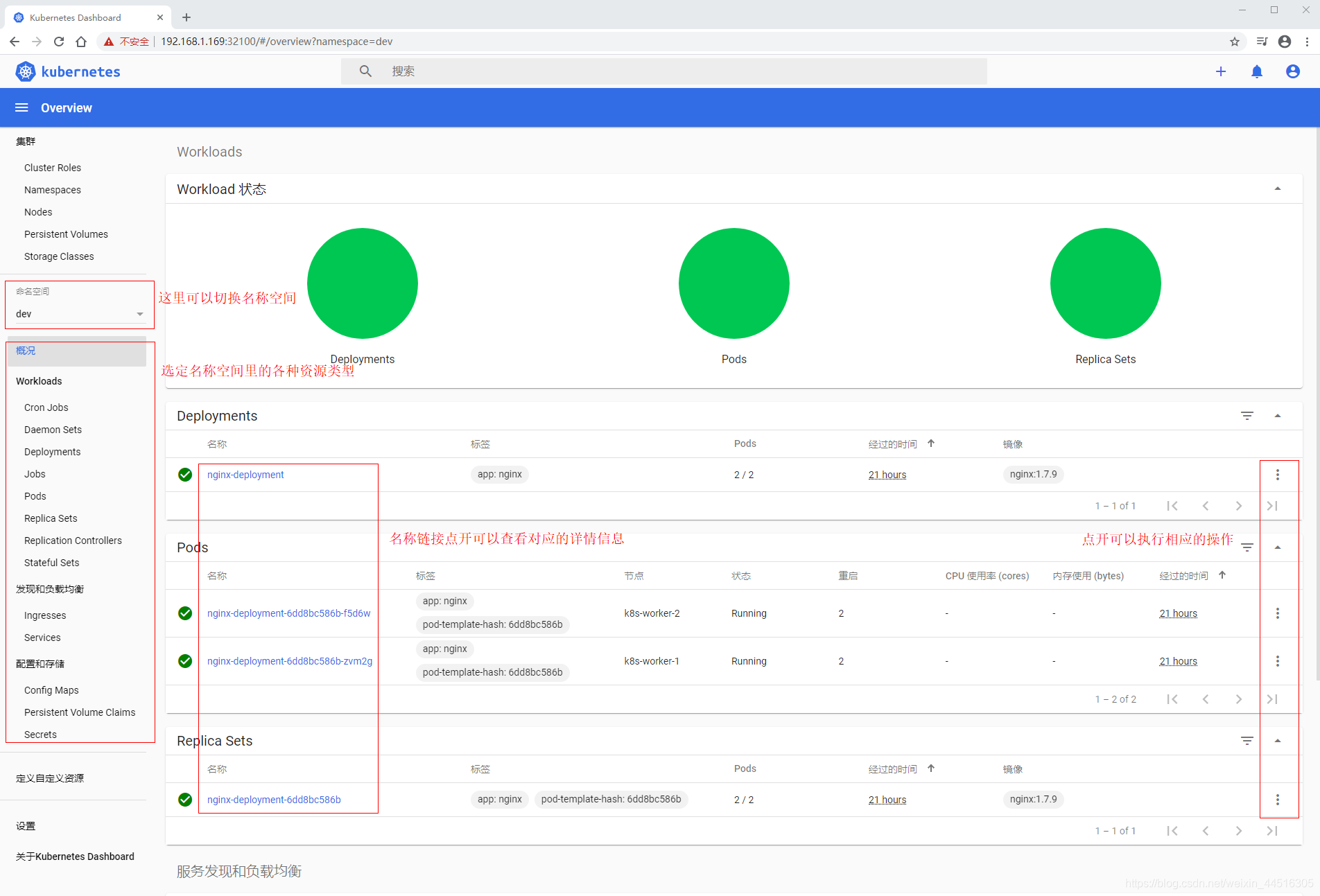
Task: Click the green Pods status circle
Action: pyautogui.click(x=733, y=283)
